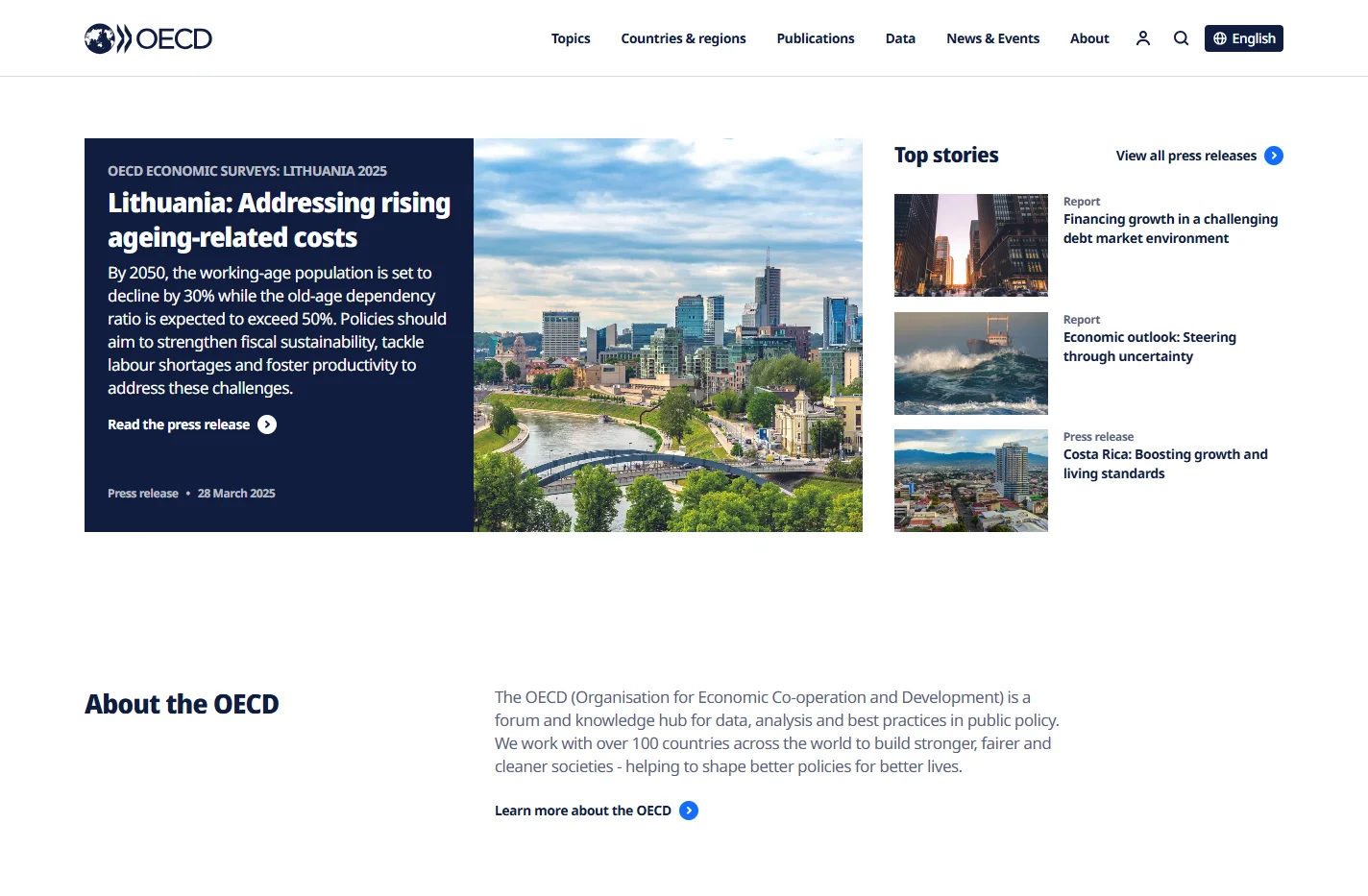Open the Costa Rica: Boosting growth story
The width and height of the screenshot is (1368, 896).
[1165, 464]
